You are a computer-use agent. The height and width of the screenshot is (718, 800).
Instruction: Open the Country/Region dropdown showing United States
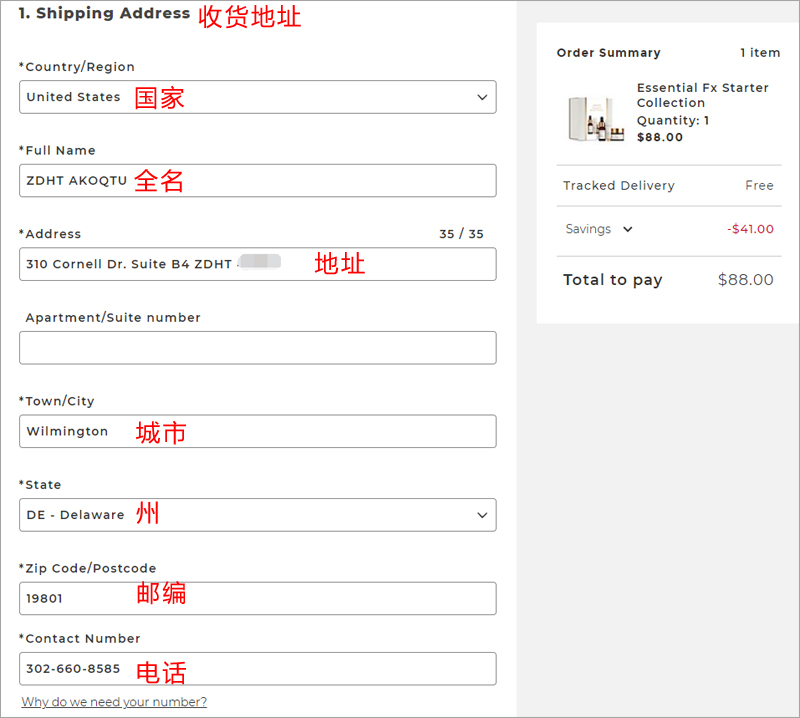point(257,97)
